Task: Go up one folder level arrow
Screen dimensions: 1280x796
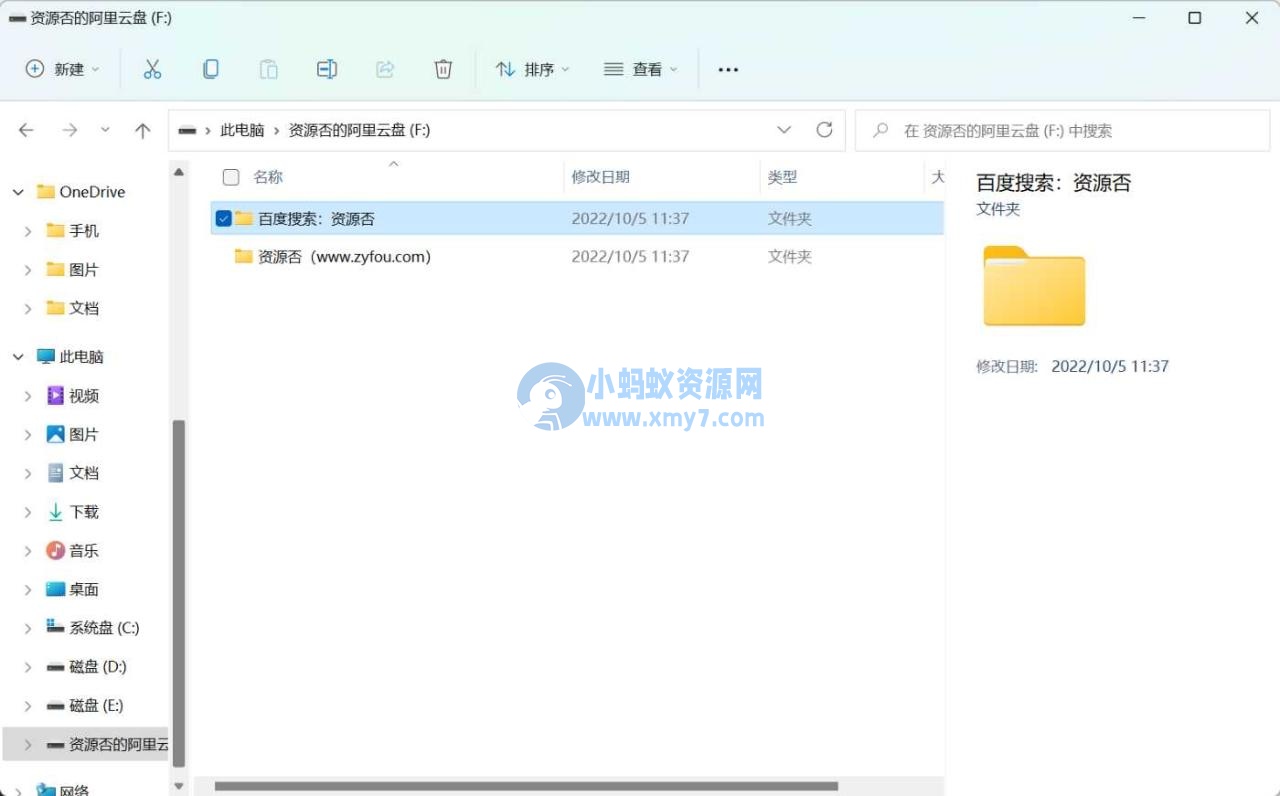Action: pos(143,130)
